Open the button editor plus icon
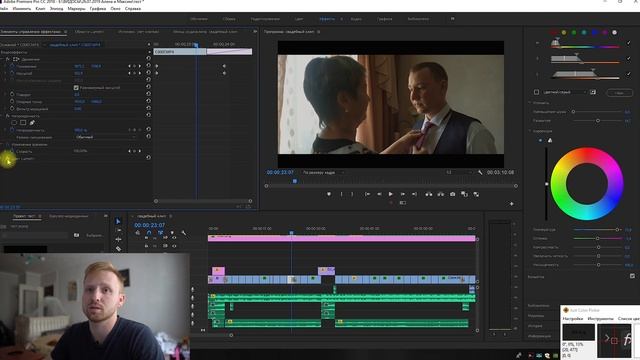The width and height of the screenshot is (640, 360). (x=511, y=203)
